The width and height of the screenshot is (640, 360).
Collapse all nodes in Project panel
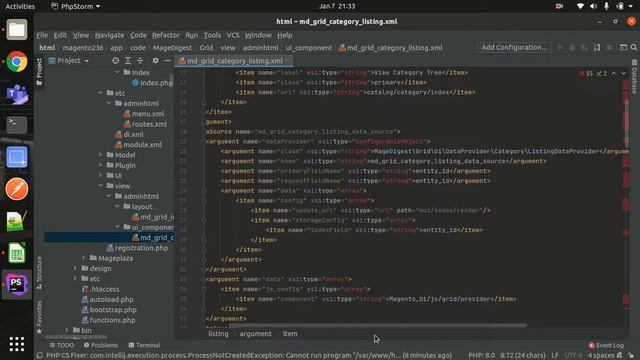pos(140,60)
